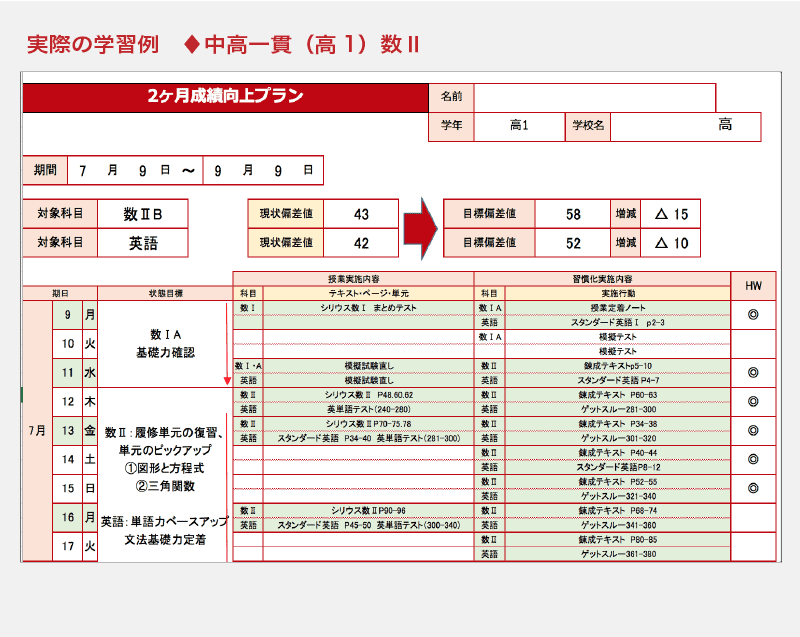The height and width of the screenshot is (637, 800).
Task: Select the 7月 month cell
Action: click(37, 431)
